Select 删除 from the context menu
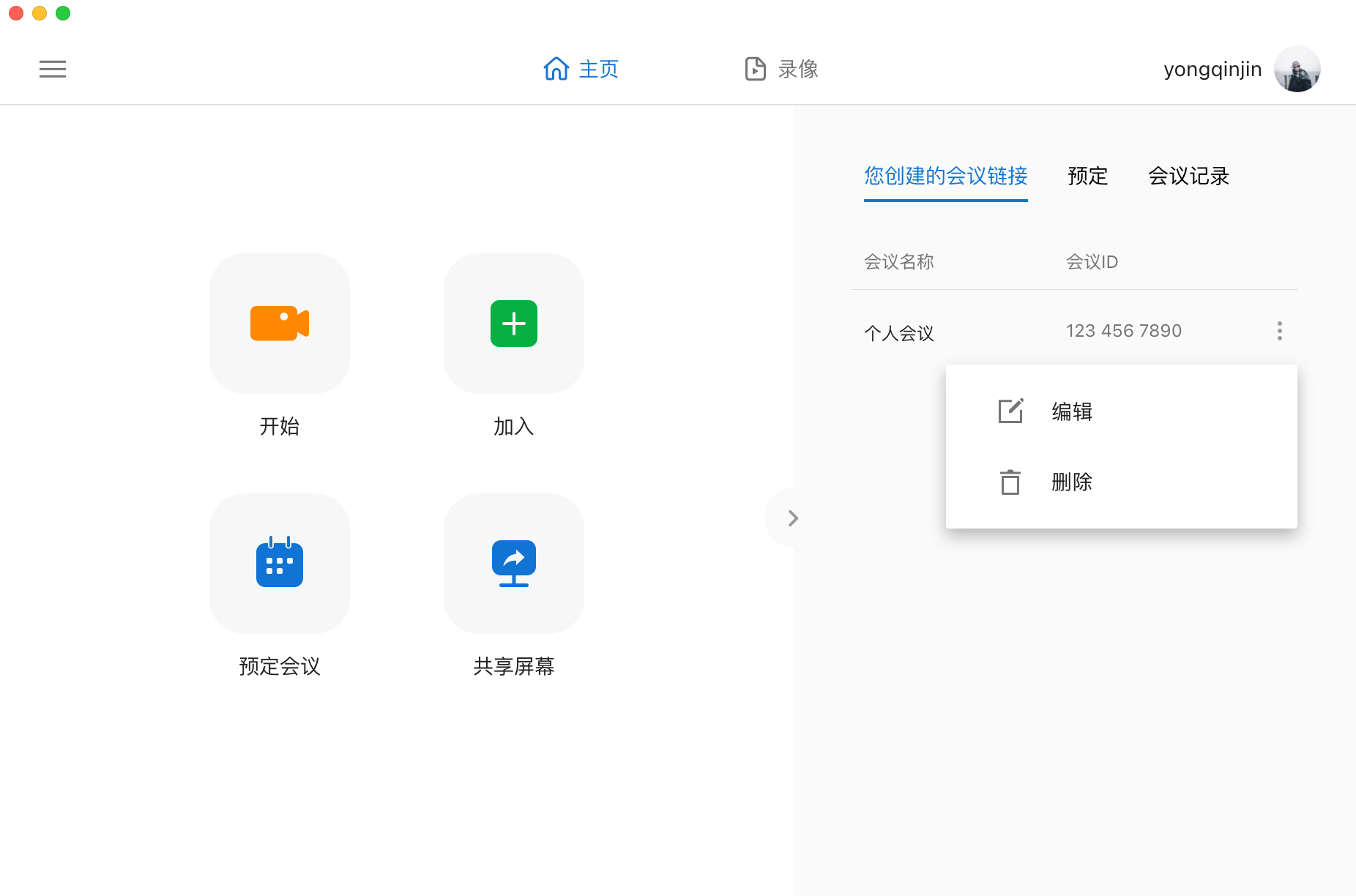The width and height of the screenshot is (1356, 896). (x=1072, y=482)
